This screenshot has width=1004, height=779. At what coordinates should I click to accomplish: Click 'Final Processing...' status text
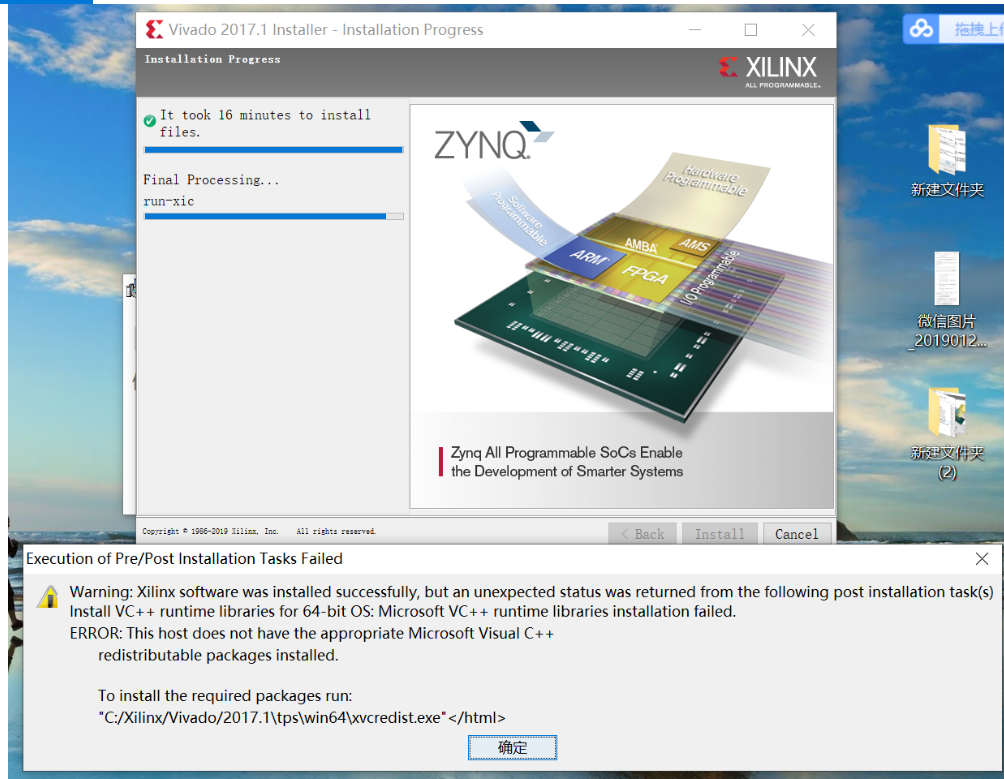pos(211,180)
